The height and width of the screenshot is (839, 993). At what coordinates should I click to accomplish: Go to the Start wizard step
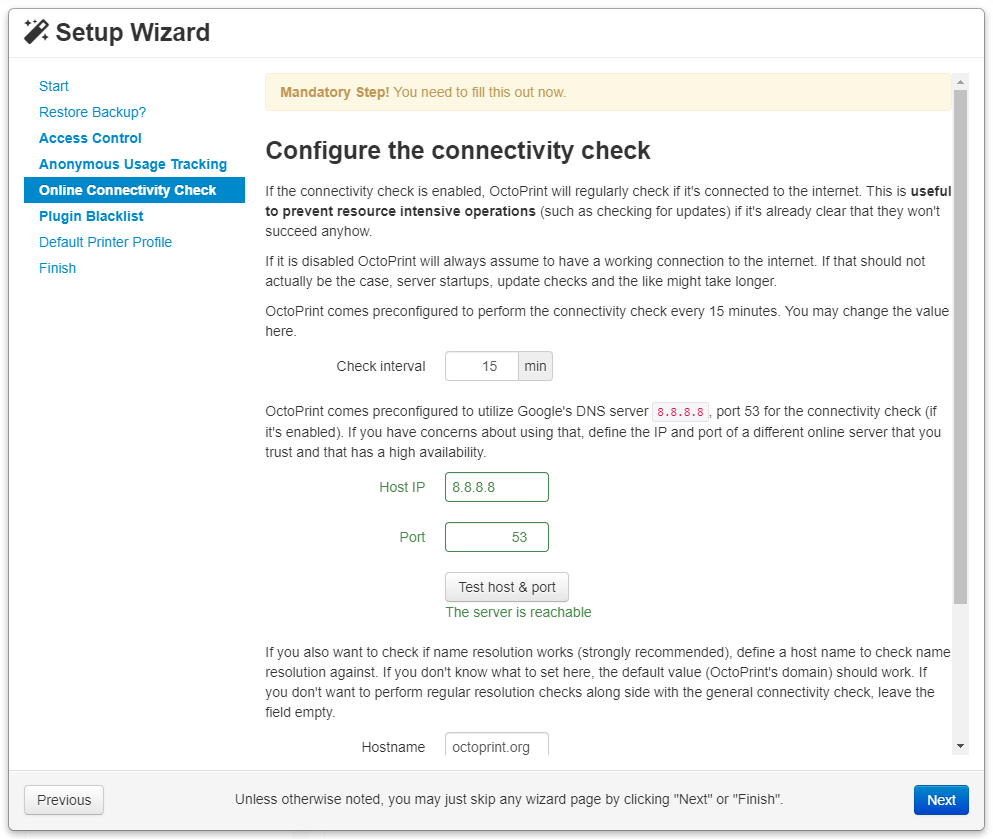(54, 86)
